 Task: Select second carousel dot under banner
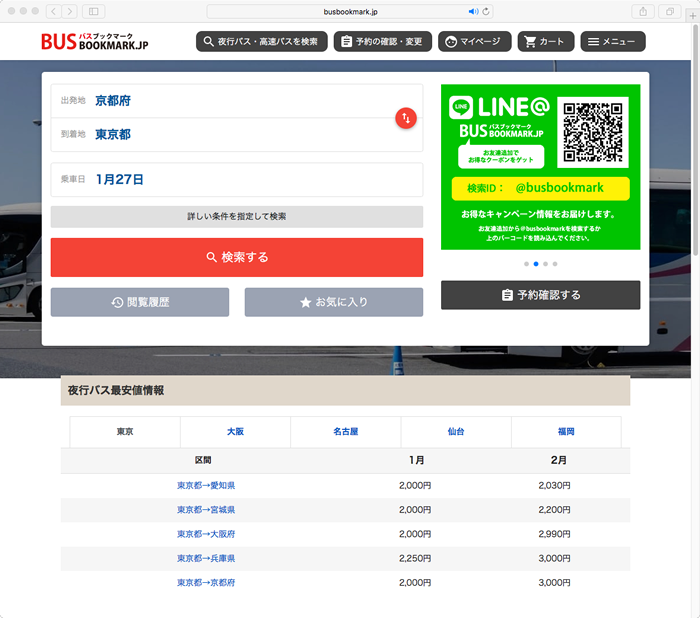coord(536,264)
